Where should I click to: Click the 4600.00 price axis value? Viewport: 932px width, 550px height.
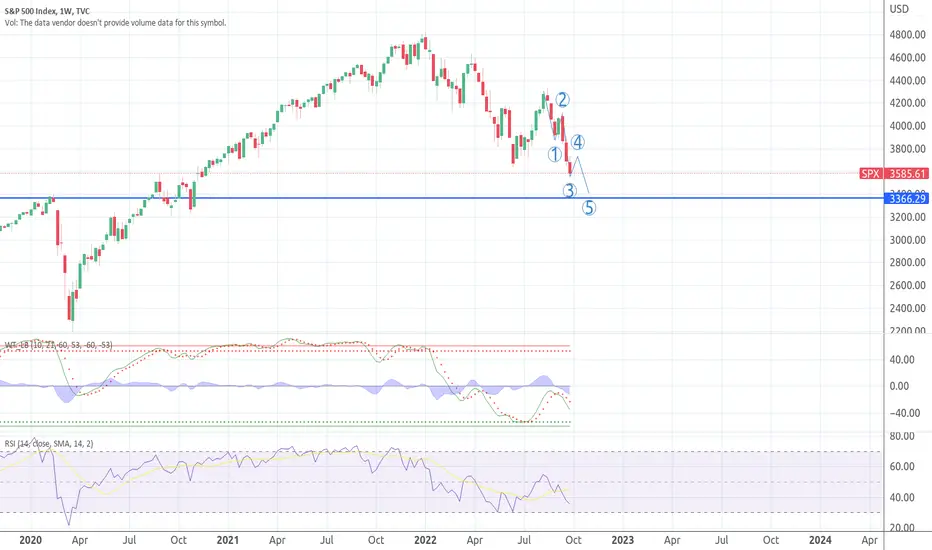(x=907, y=58)
